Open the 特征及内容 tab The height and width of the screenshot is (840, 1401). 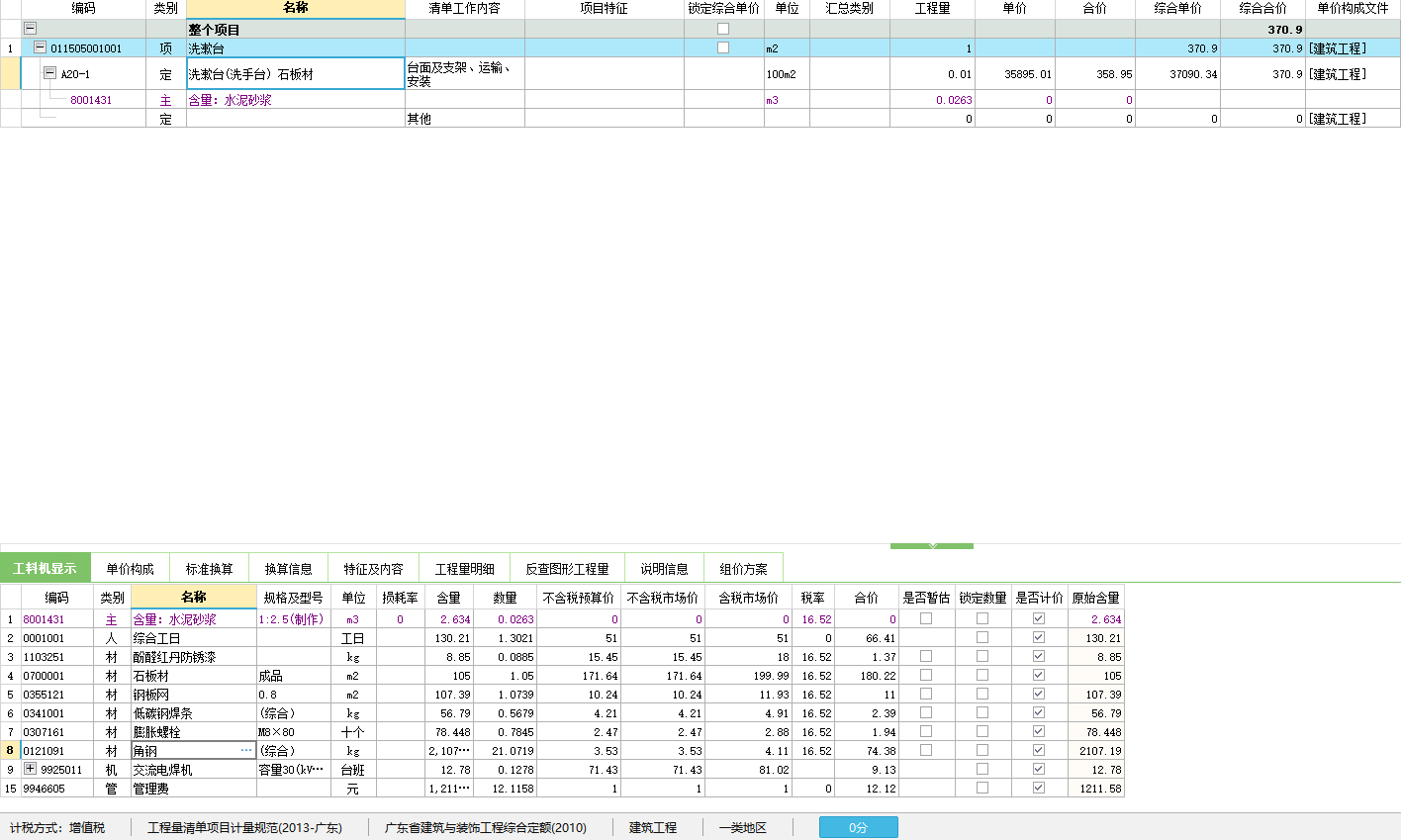tap(374, 569)
